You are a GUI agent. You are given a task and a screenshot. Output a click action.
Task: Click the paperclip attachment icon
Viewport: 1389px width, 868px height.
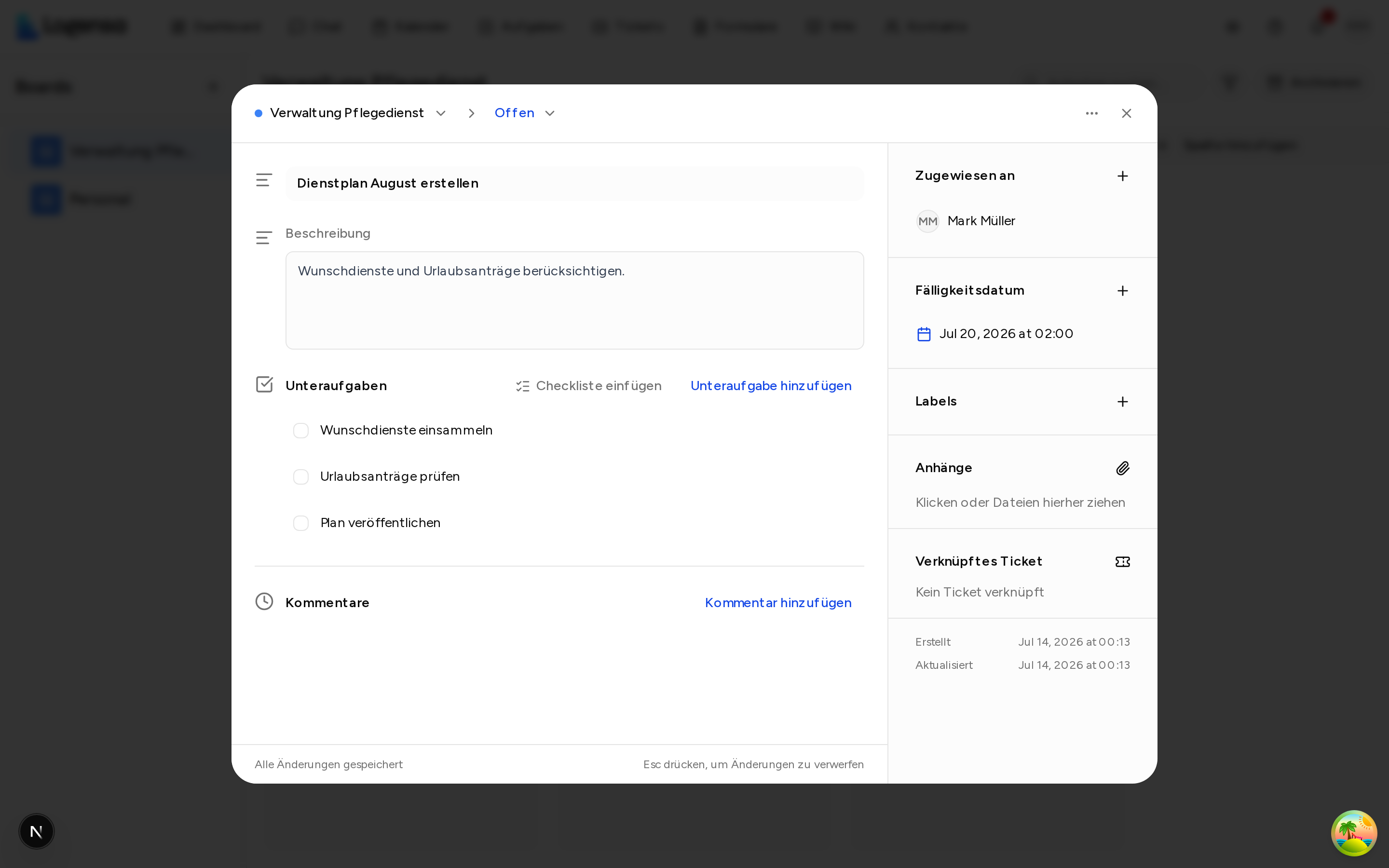click(x=1123, y=468)
